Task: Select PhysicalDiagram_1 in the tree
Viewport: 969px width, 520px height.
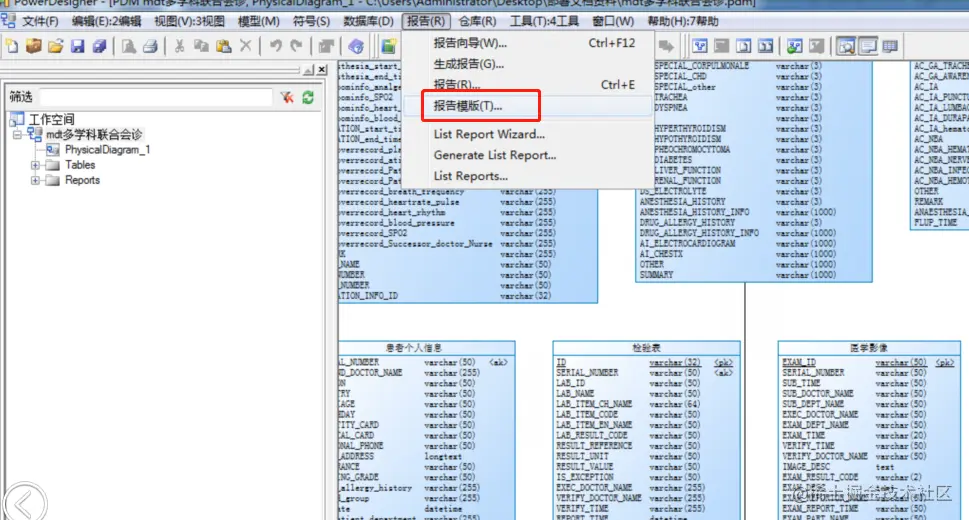Action: coord(108,150)
